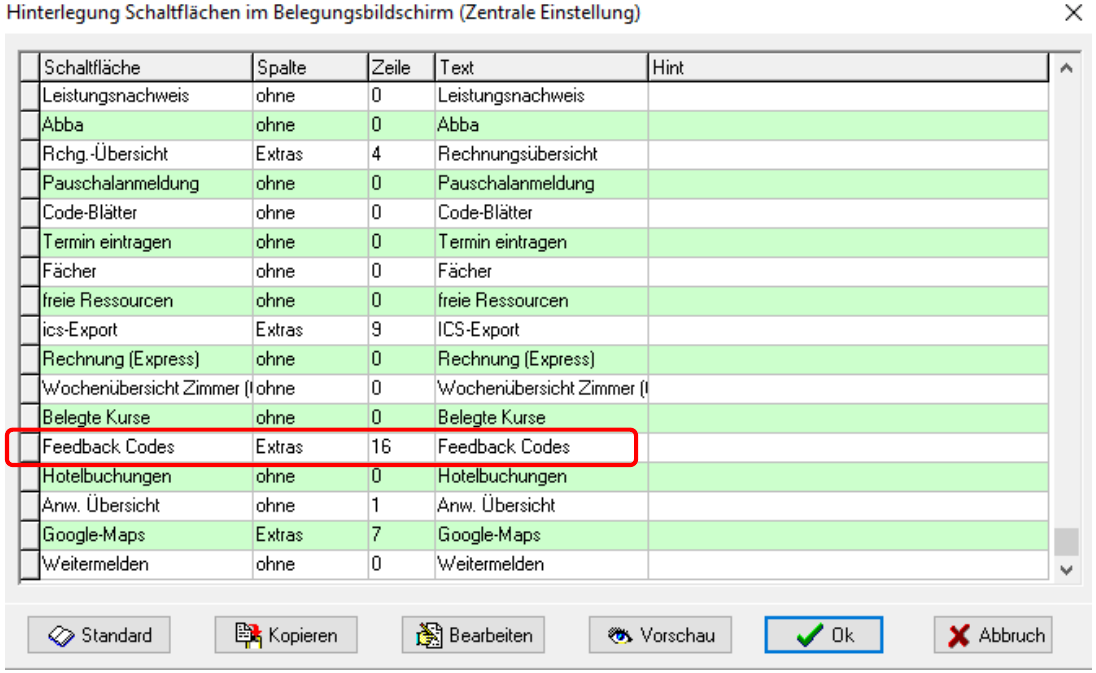Select Google-Maps in the Schaltfläche column
1096x673 pixels.
click(145, 535)
